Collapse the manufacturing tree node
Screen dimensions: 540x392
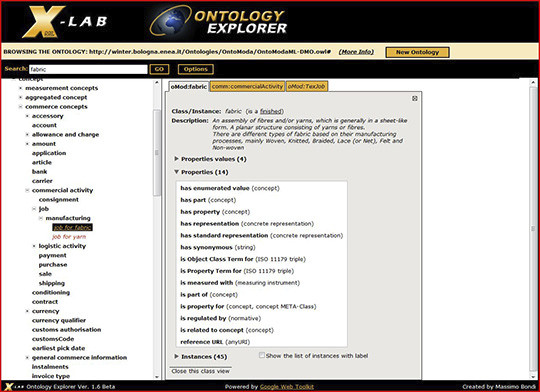[41, 218]
